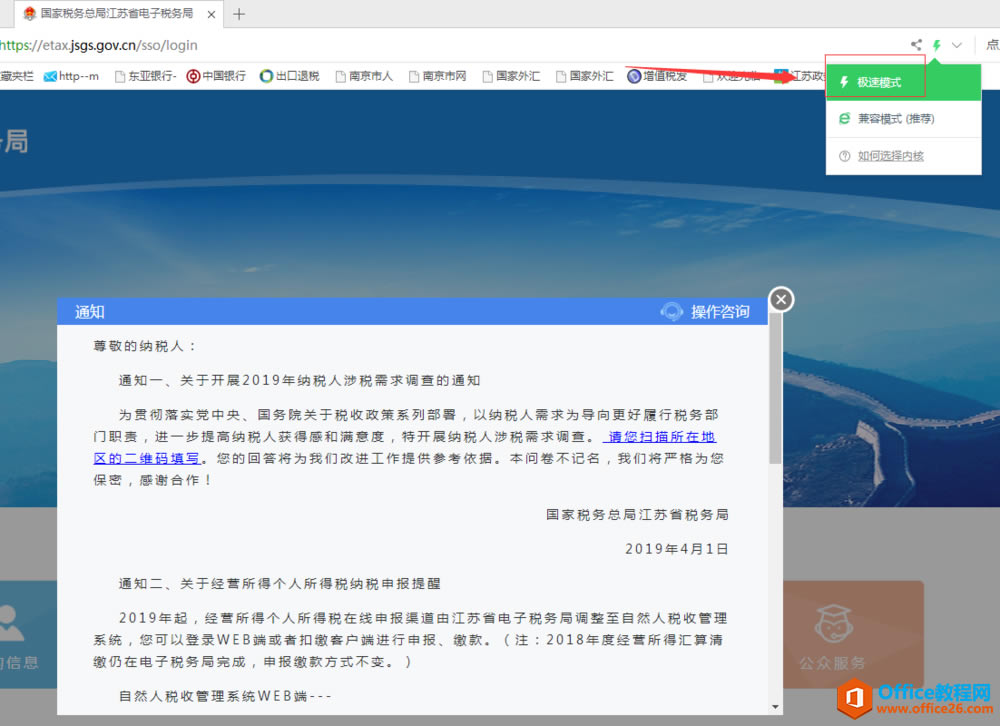This screenshot has width=1000, height=726.
Task: Open the 东亚银行 bookmark
Action: point(145,77)
